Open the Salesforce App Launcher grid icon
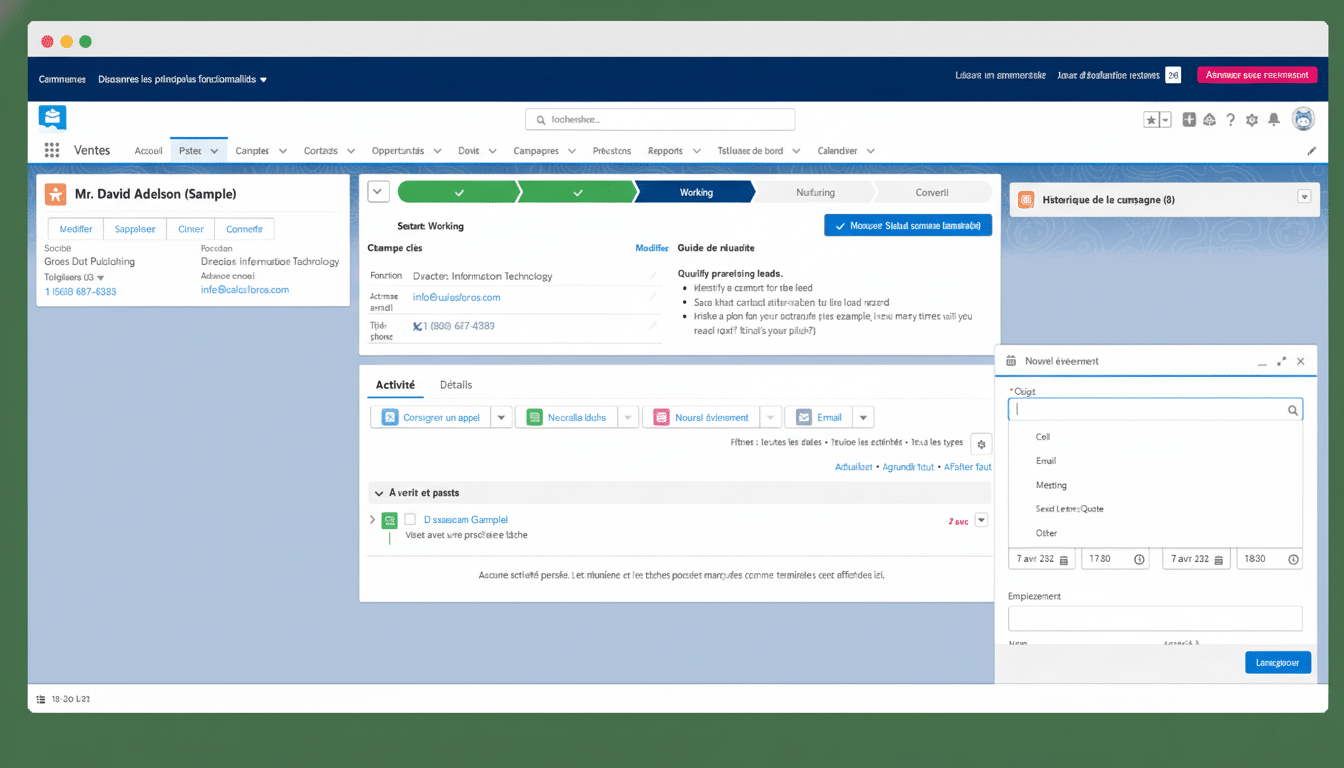This screenshot has width=1344, height=768. tap(50, 150)
